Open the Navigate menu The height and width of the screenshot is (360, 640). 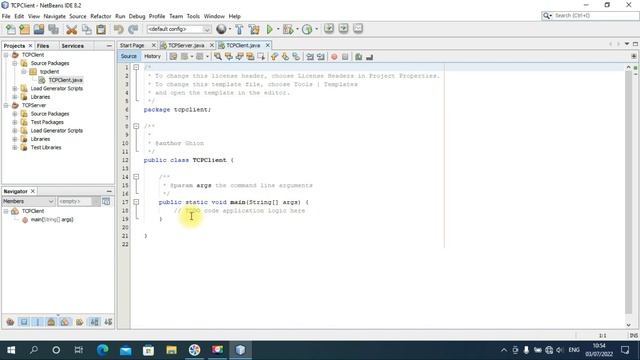coord(54,16)
